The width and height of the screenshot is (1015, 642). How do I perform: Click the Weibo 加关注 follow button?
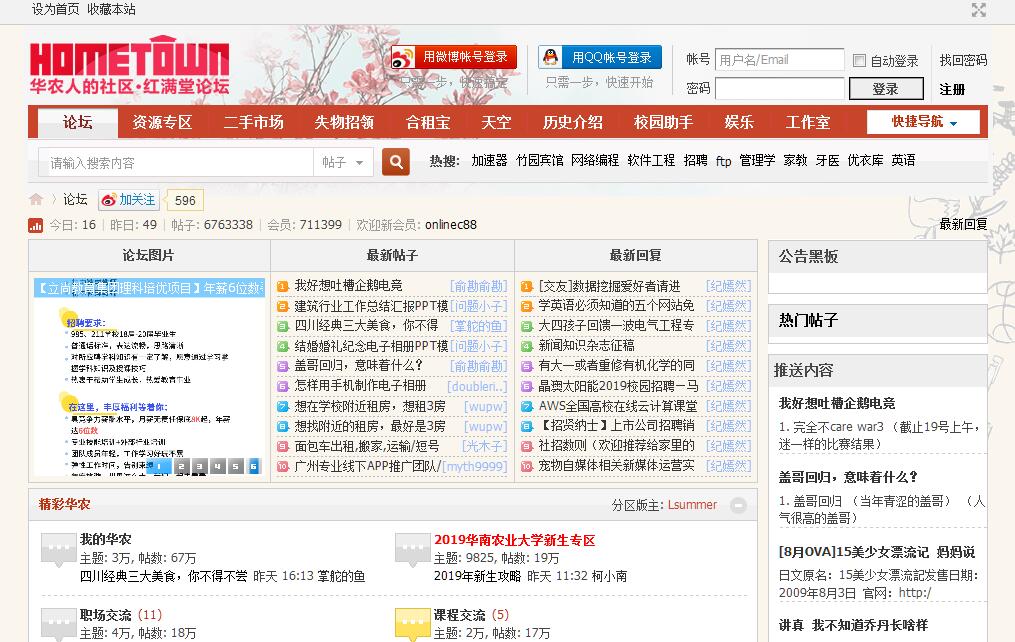[x=128, y=199]
